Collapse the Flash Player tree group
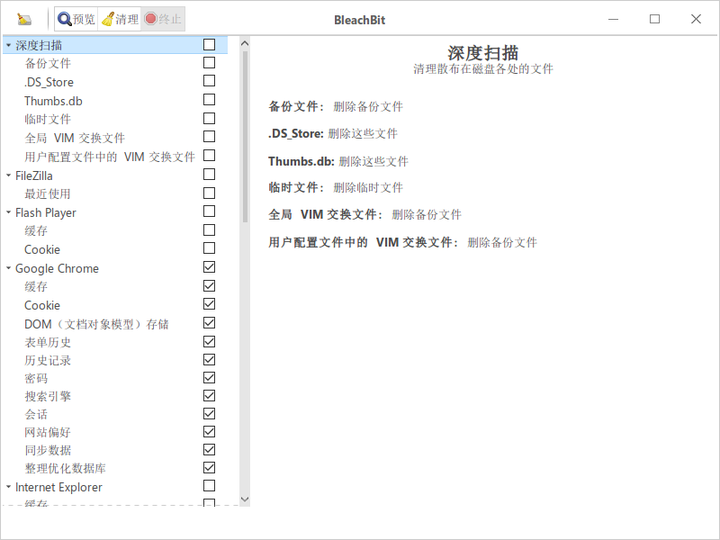720x540 pixels. [x=8, y=213]
